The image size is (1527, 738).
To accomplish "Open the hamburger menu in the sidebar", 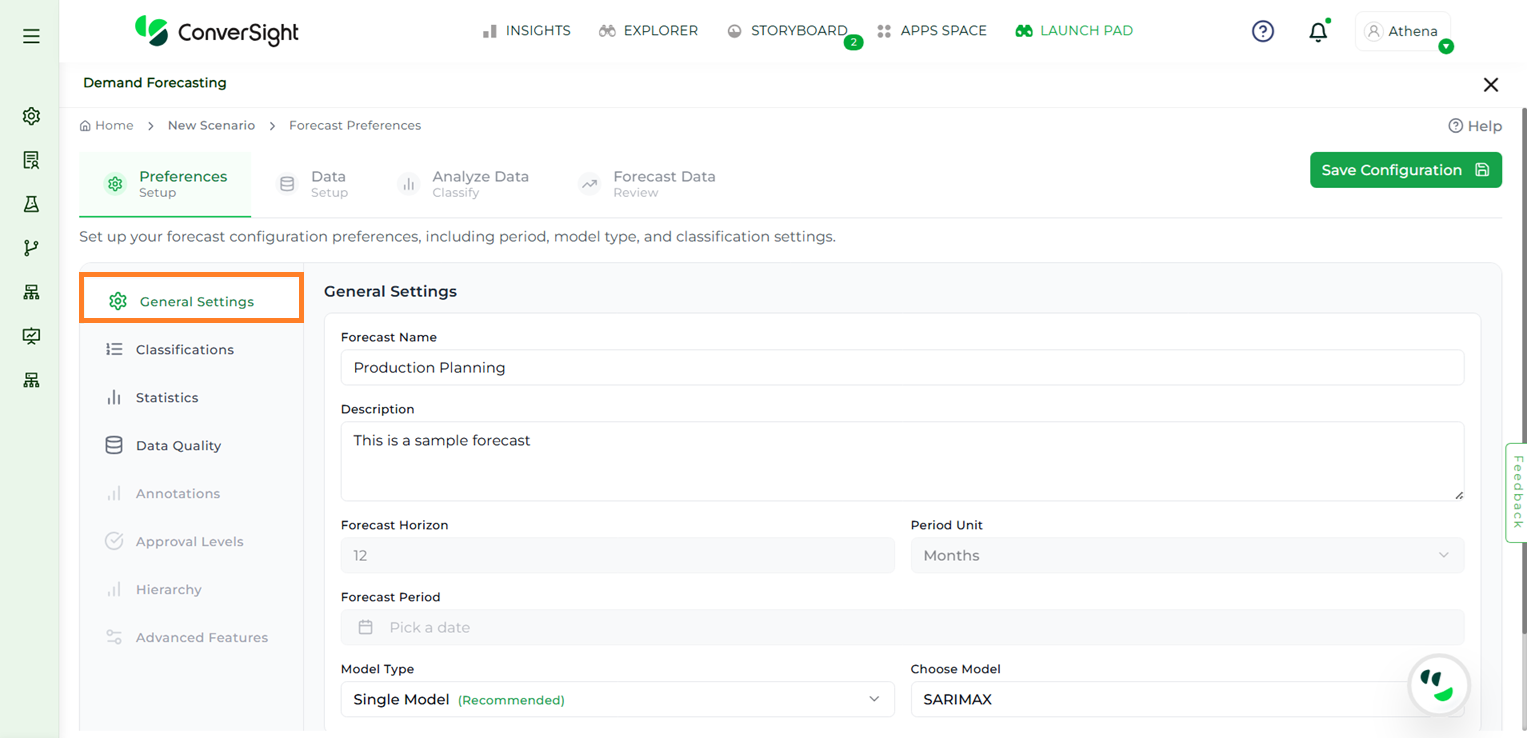I will pos(31,36).
